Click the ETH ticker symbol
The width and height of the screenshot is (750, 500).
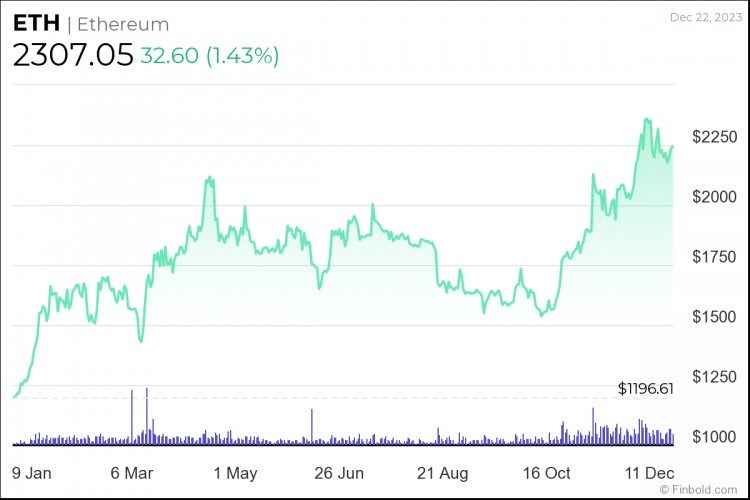[x=36, y=24]
